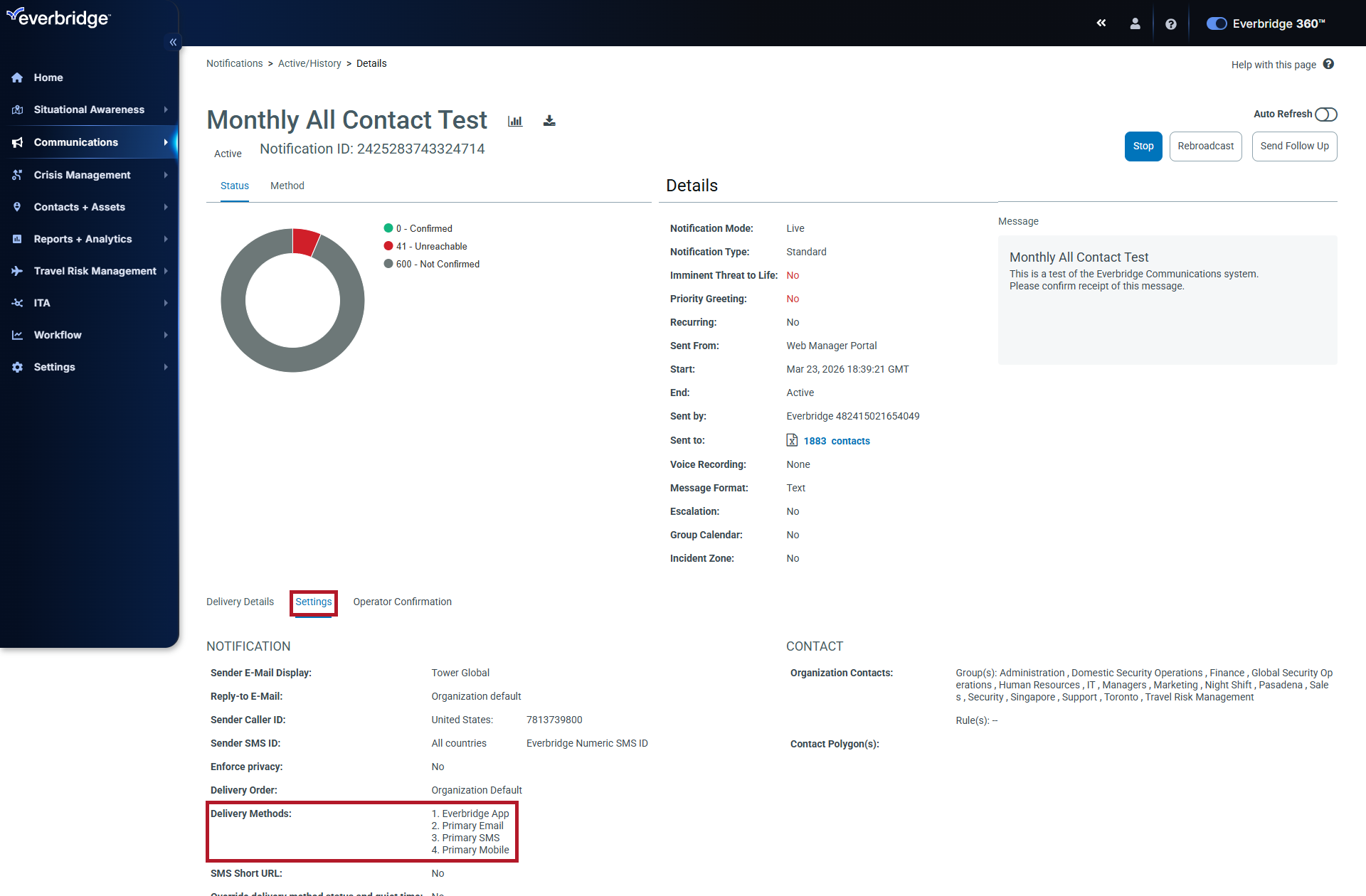This screenshot has height=896, width=1366.
Task: Collapse the sidebar with the double-chevron icon
Action: coord(173,42)
